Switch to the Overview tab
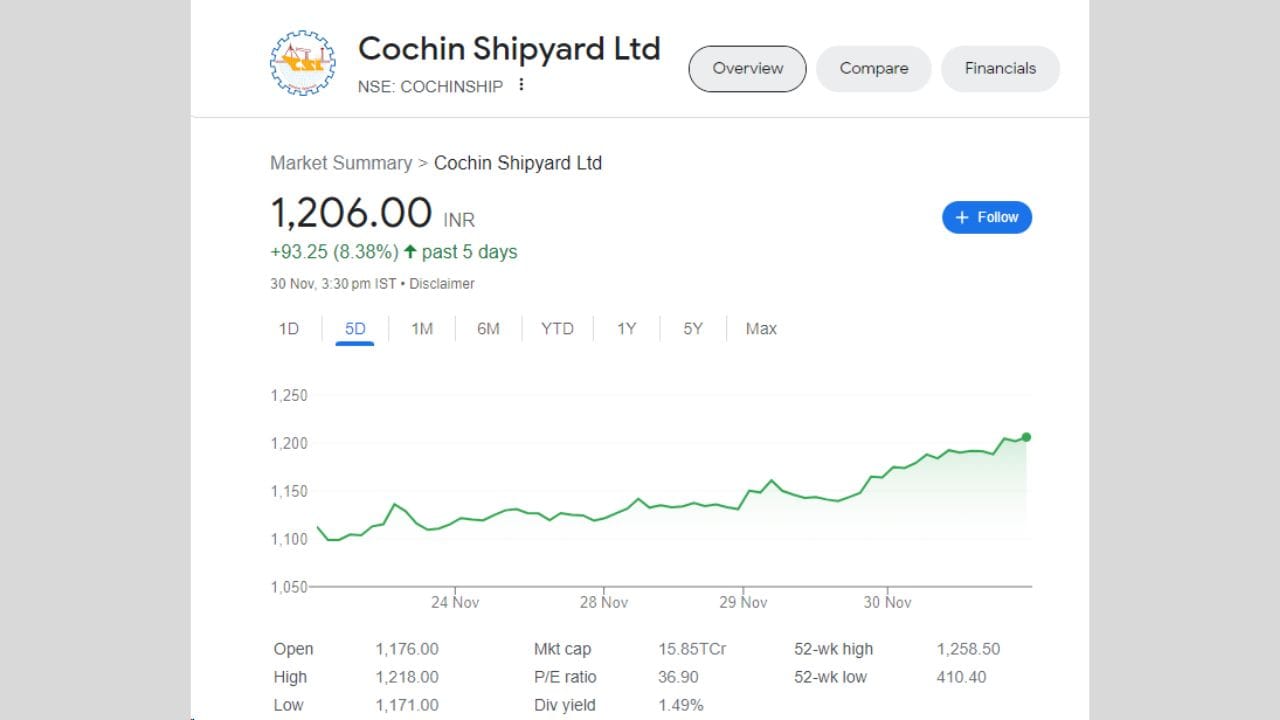The image size is (1280, 720). click(x=747, y=69)
